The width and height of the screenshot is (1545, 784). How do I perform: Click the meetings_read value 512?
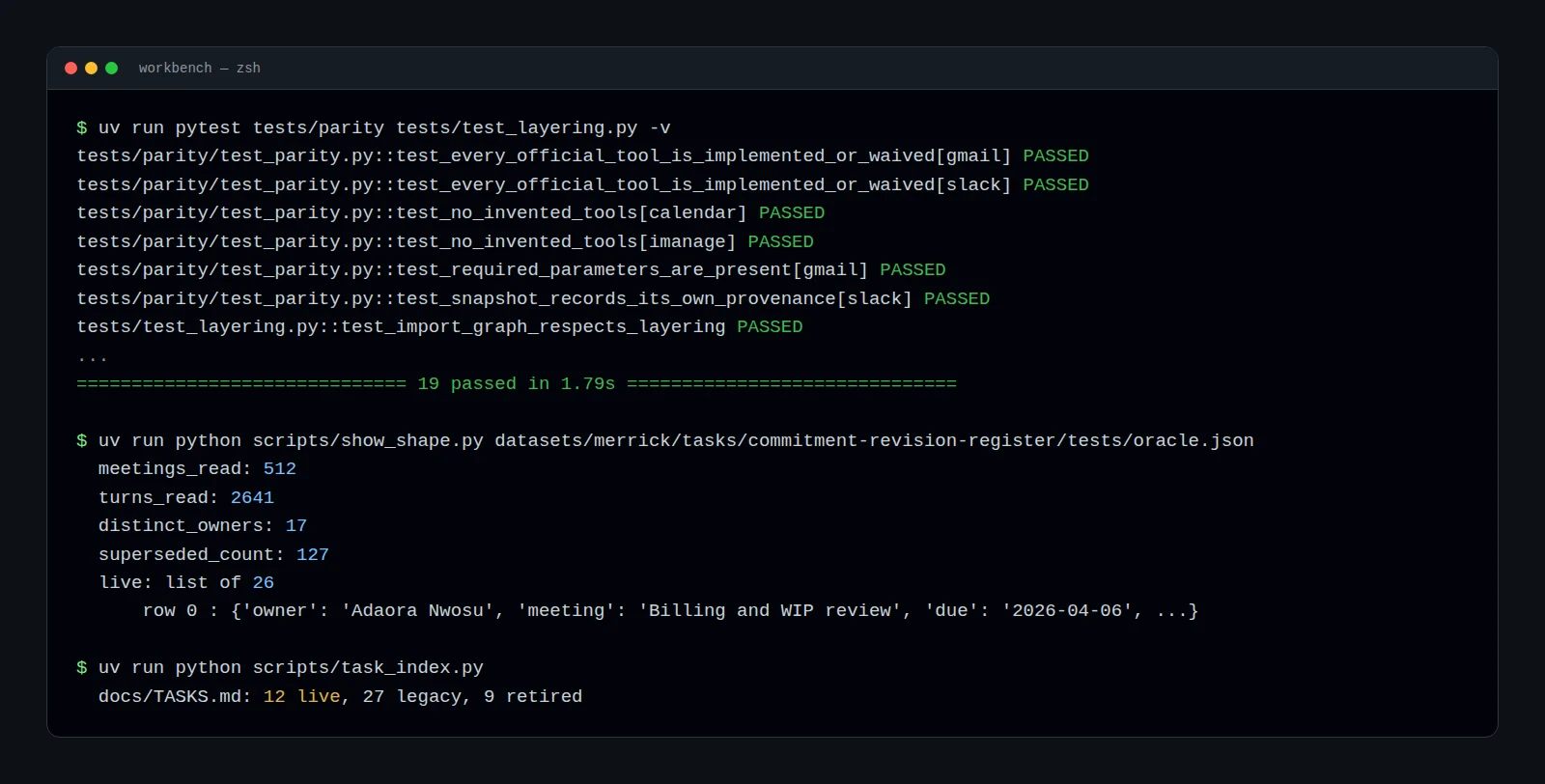[x=280, y=469]
